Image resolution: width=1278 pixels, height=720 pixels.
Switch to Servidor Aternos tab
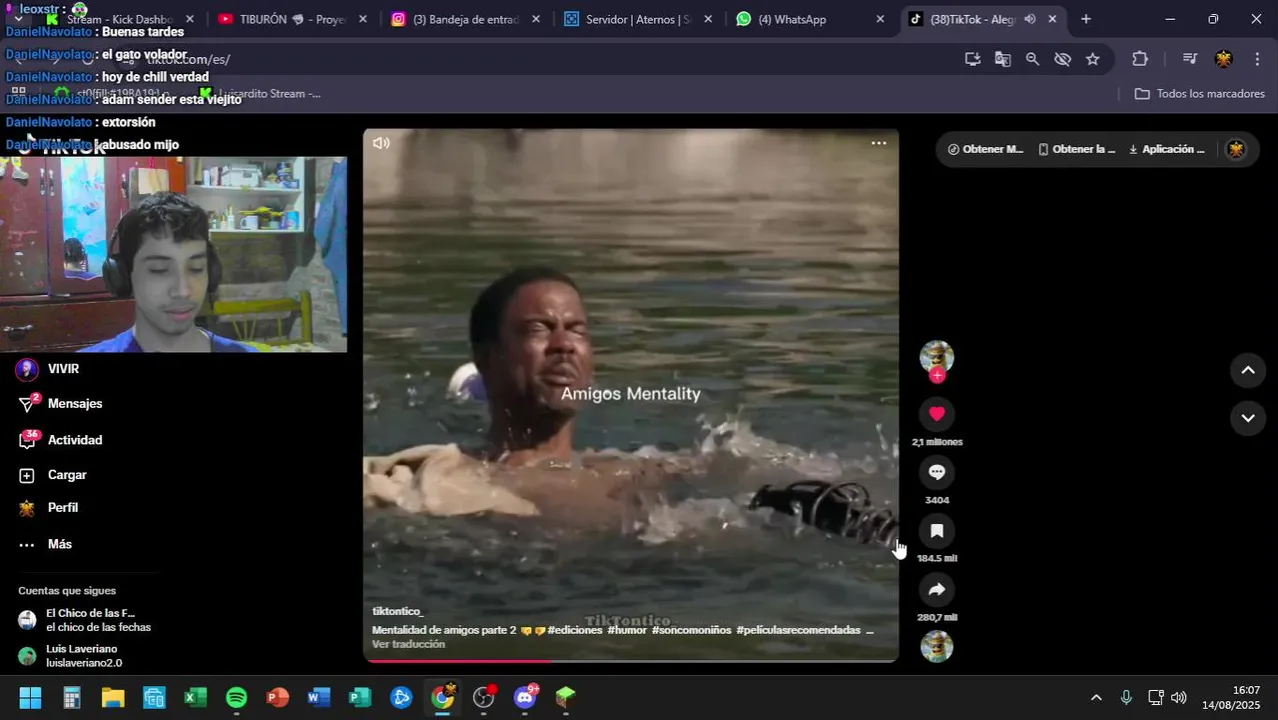coord(638,19)
